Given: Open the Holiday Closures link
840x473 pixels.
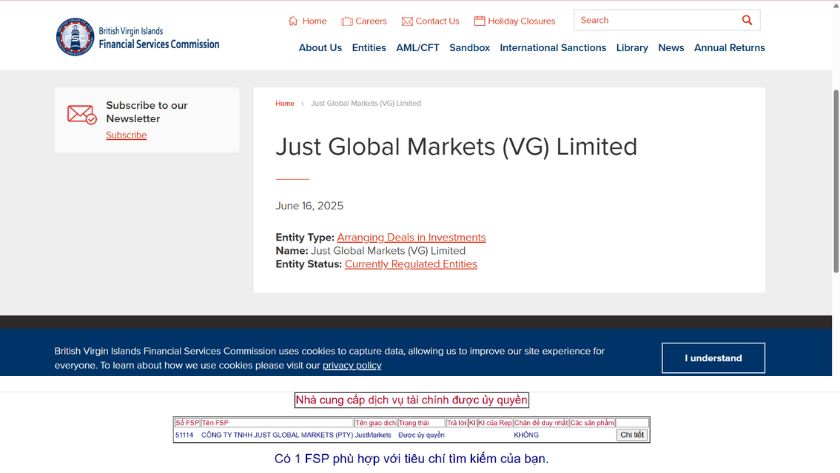Looking at the screenshot, I should click(x=521, y=21).
